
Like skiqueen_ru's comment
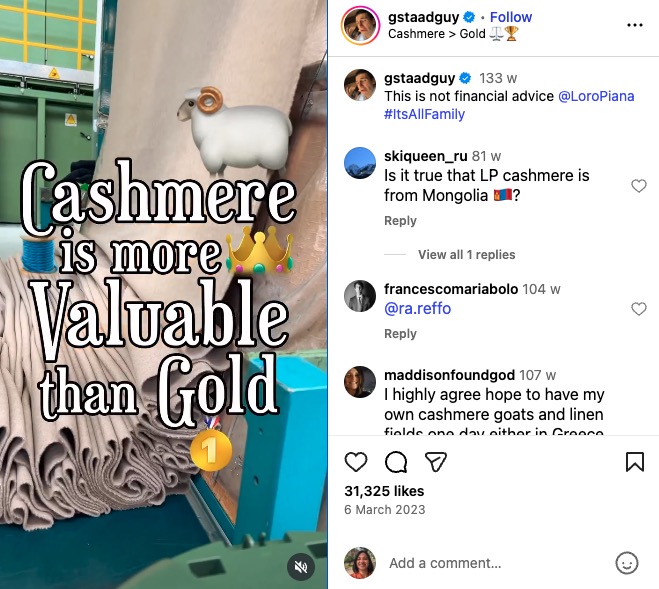[x=639, y=185]
